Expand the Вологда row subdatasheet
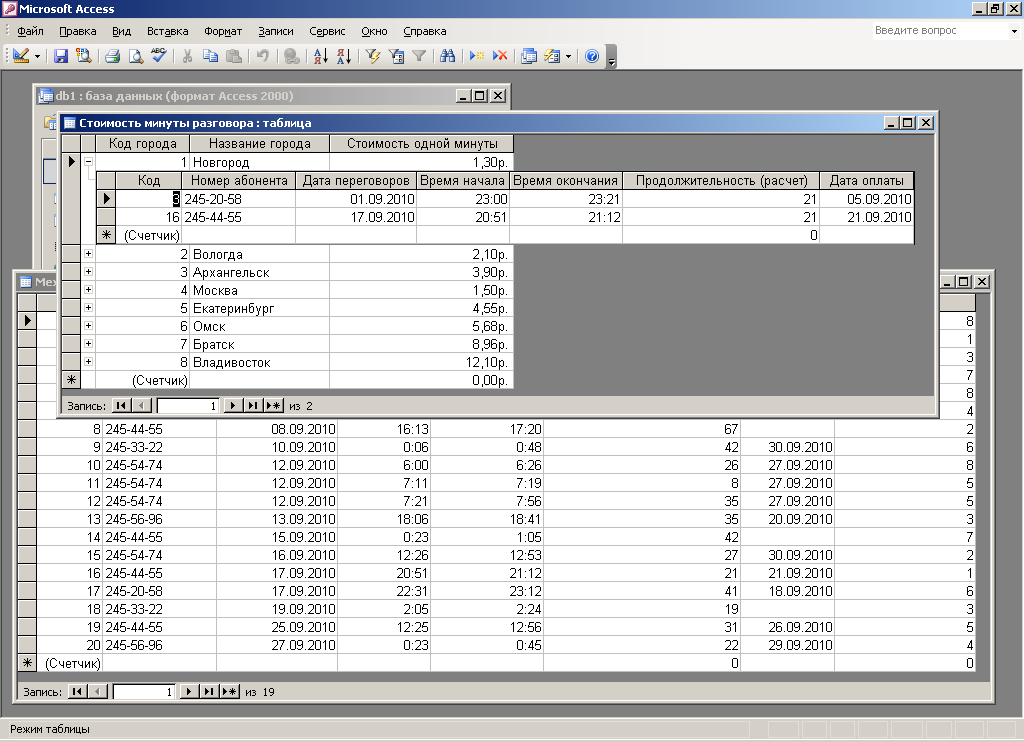1024x742 pixels. 88,253
